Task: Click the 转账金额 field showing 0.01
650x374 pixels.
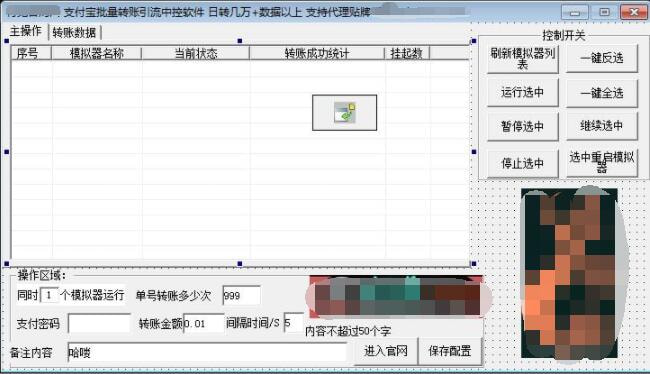Action: click(x=204, y=323)
